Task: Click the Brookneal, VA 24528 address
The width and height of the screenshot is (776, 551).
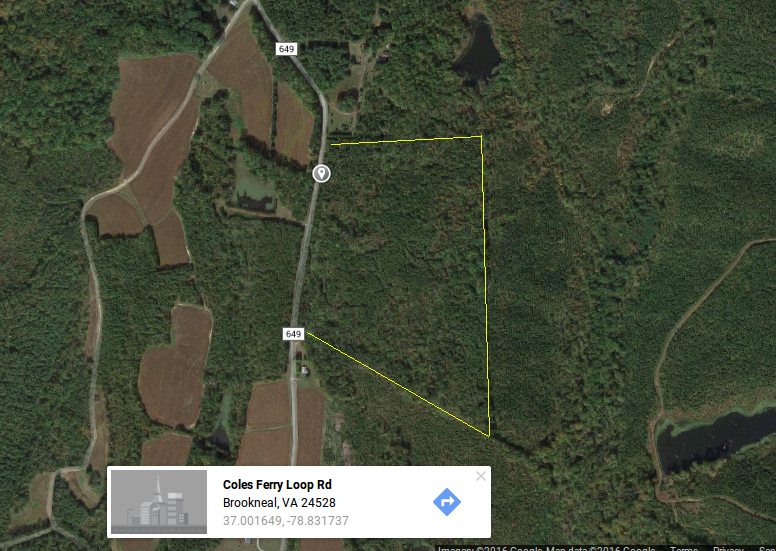Action: pos(279,502)
